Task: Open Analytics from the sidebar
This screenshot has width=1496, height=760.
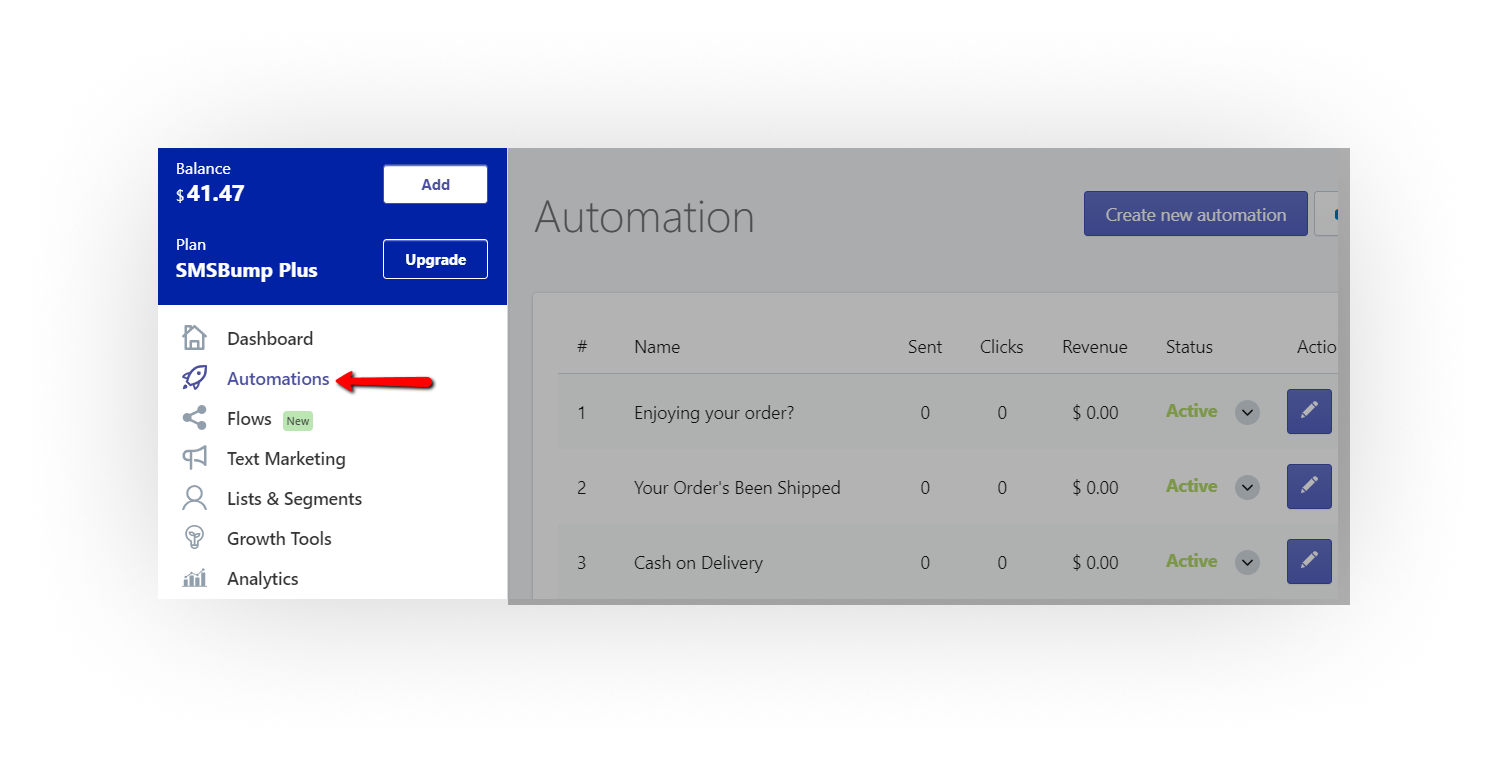Action: coord(262,579)
